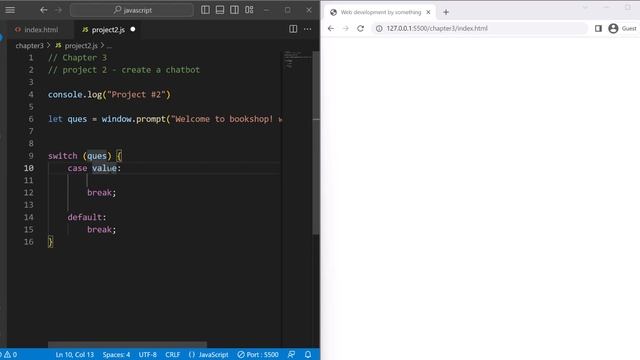Click the browser forward arrow

tap(346, 29)
